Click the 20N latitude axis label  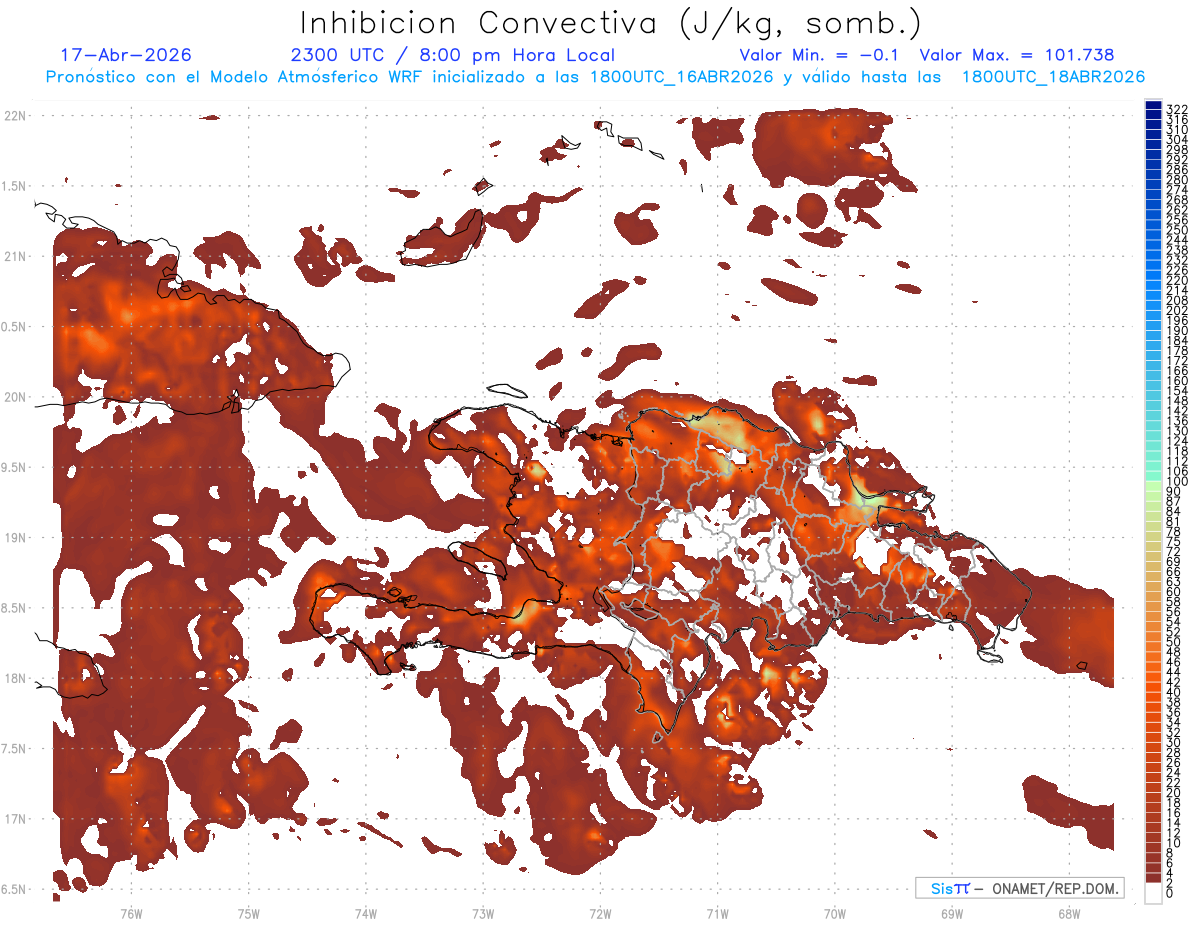pos(14,397)
